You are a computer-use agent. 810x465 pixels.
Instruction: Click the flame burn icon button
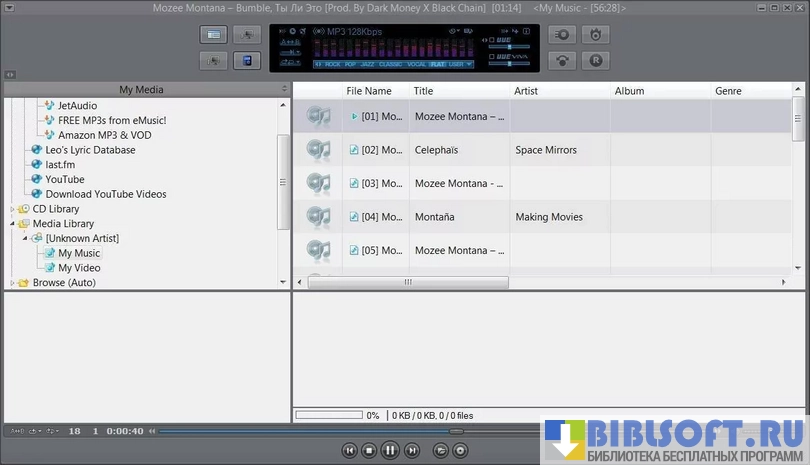coord(596,34)
